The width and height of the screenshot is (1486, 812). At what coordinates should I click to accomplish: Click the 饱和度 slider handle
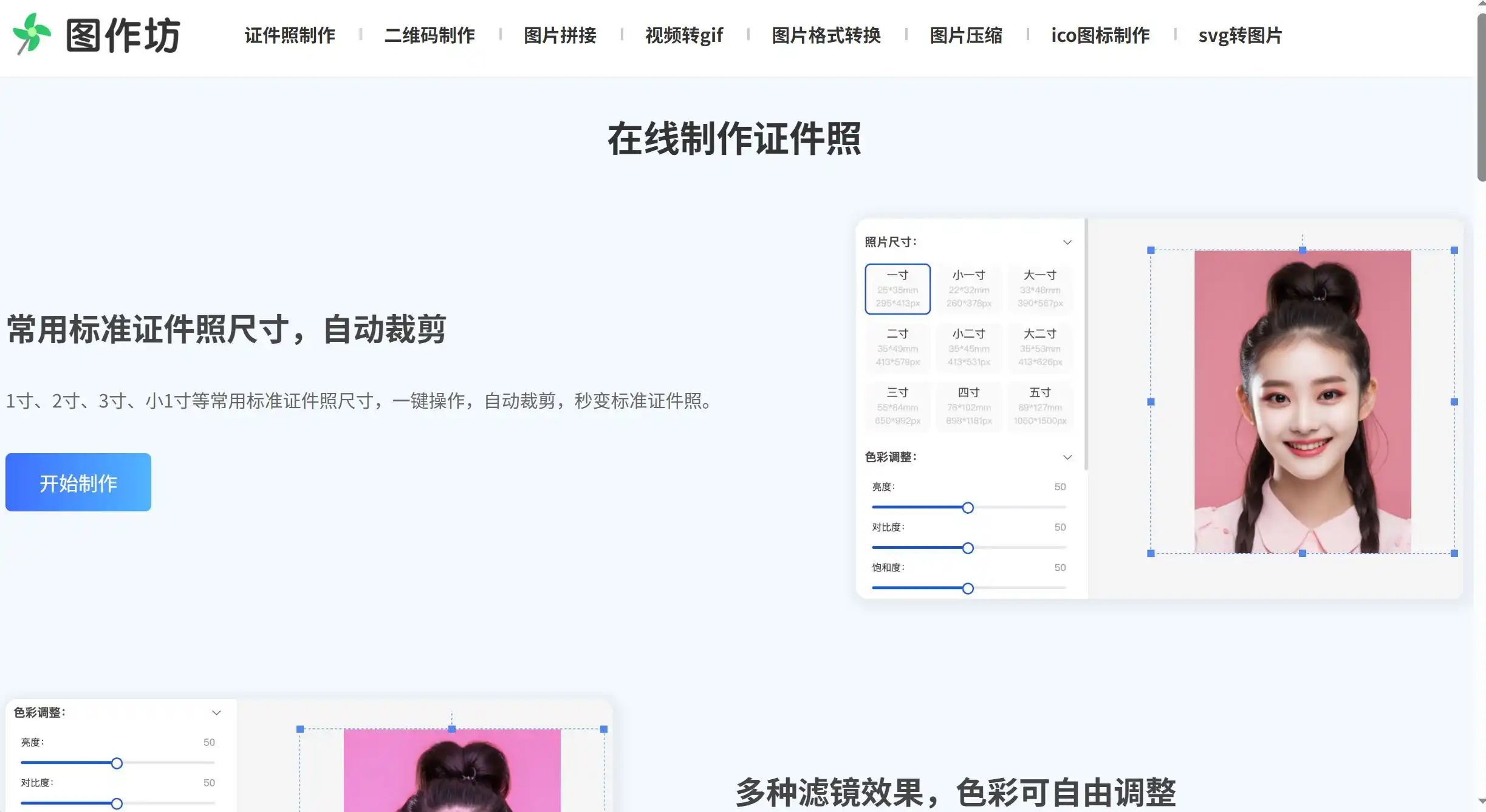pos(968,589)
